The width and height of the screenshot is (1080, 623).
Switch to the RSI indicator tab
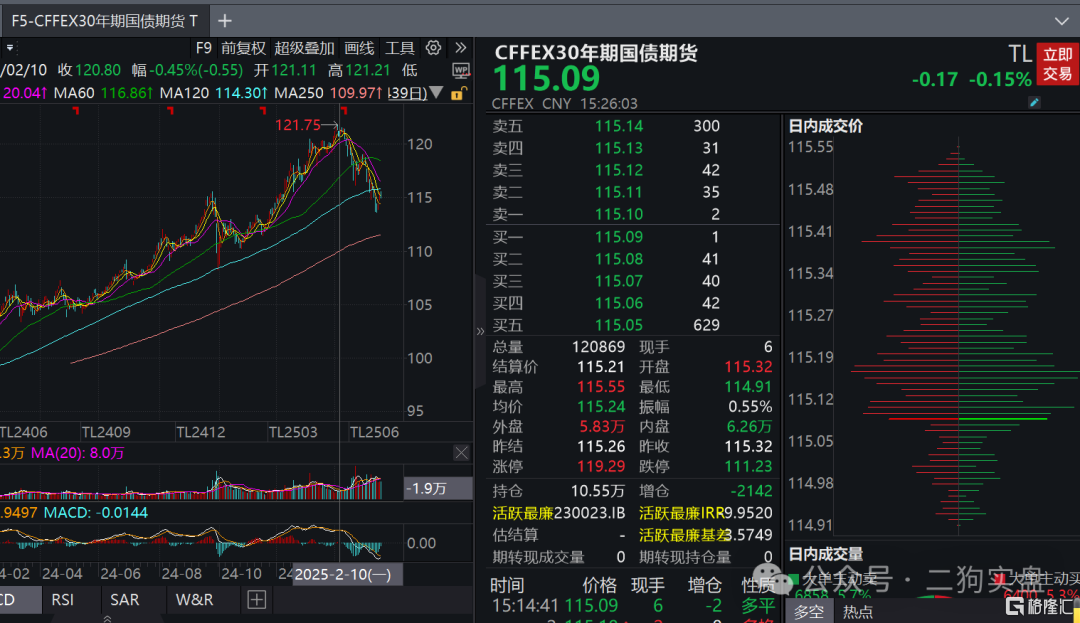click(63, 600)
